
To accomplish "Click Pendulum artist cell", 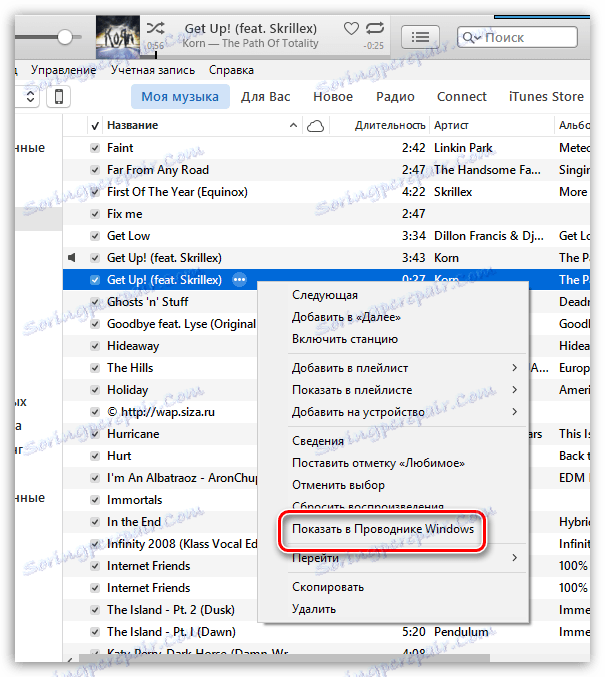I will tap(461, 632).
